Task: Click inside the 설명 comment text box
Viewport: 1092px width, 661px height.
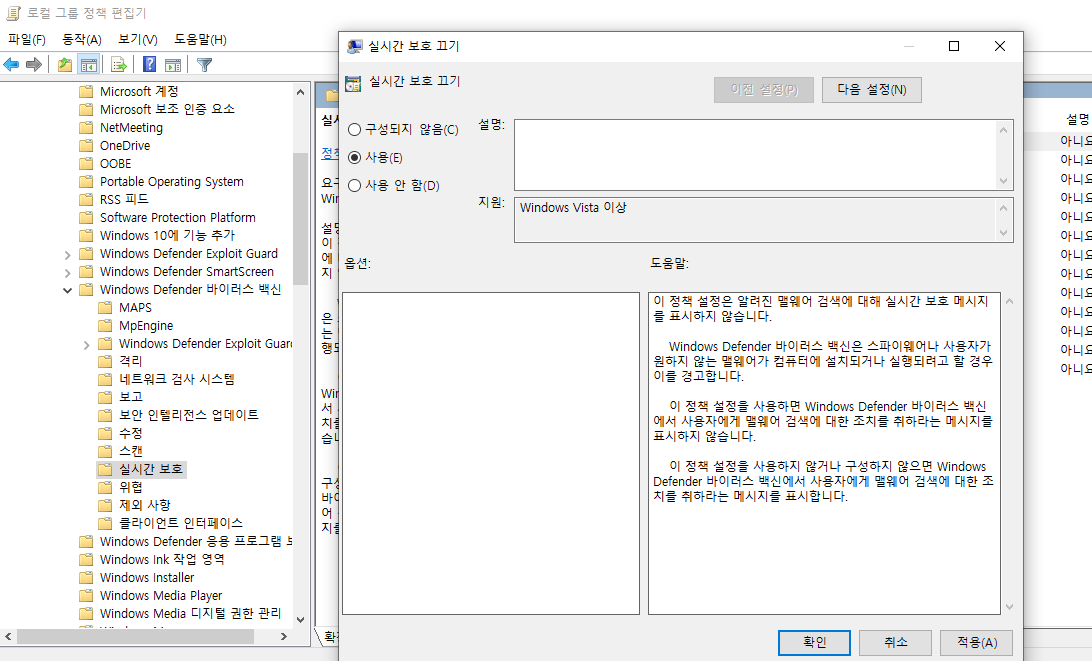Action: [756, 155]
